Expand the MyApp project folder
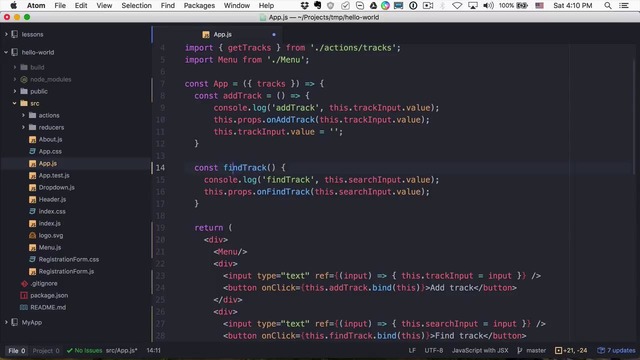640x360 pixels. [x=6, y=322]
